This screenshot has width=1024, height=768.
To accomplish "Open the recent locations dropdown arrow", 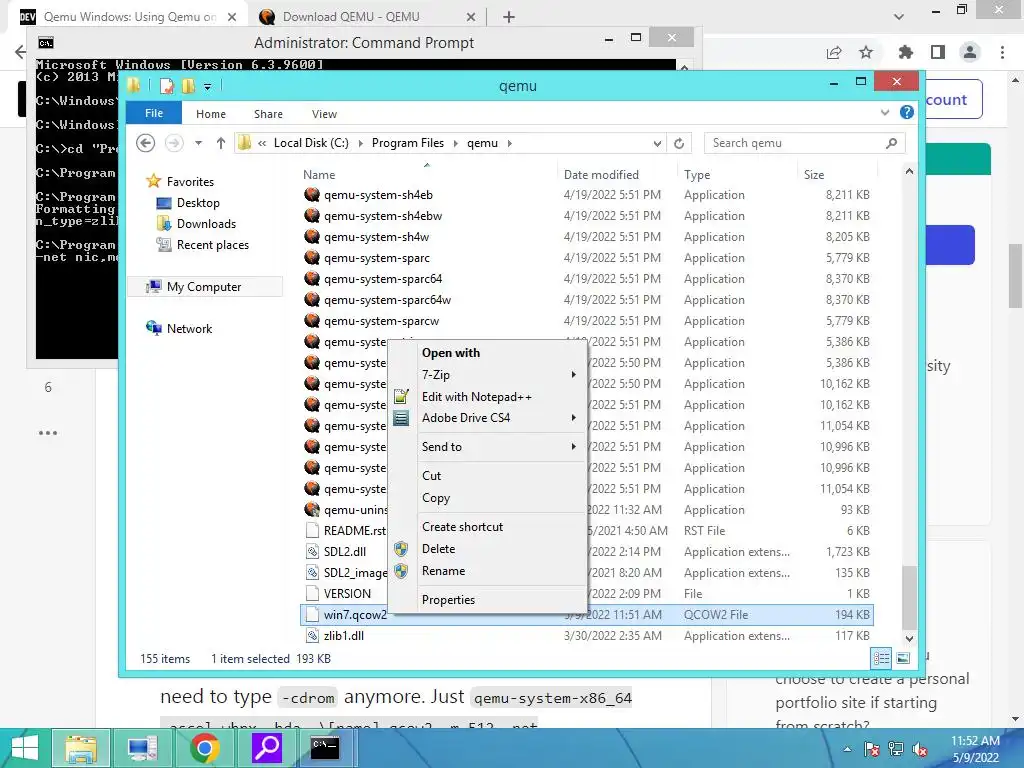I will [199, 143].
